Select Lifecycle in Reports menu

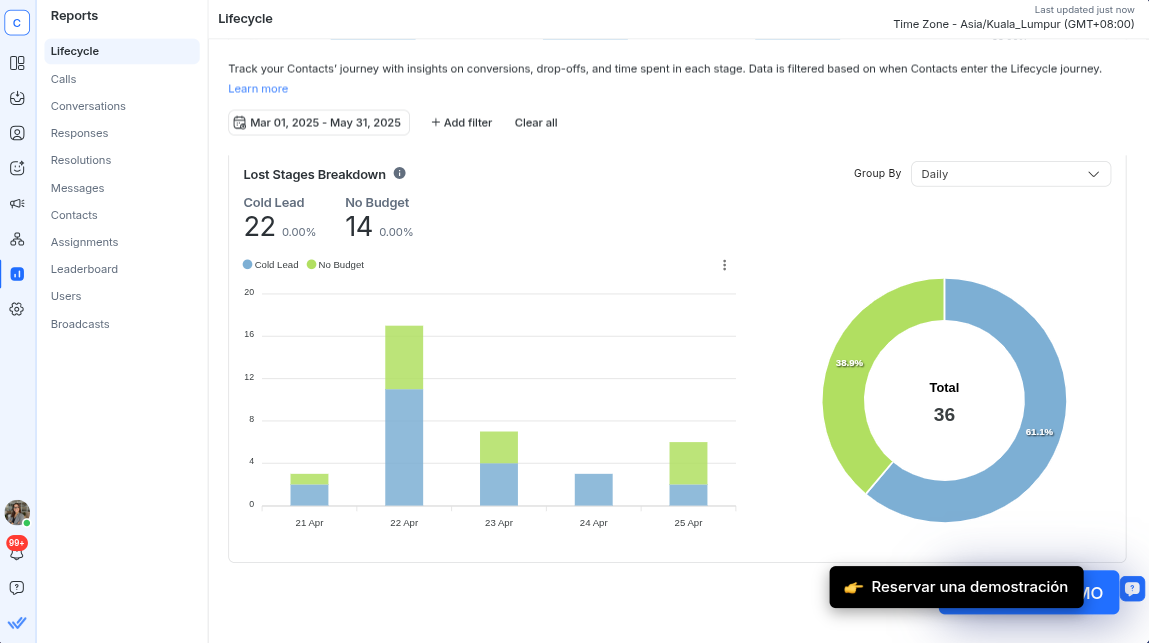click(122, 51)
